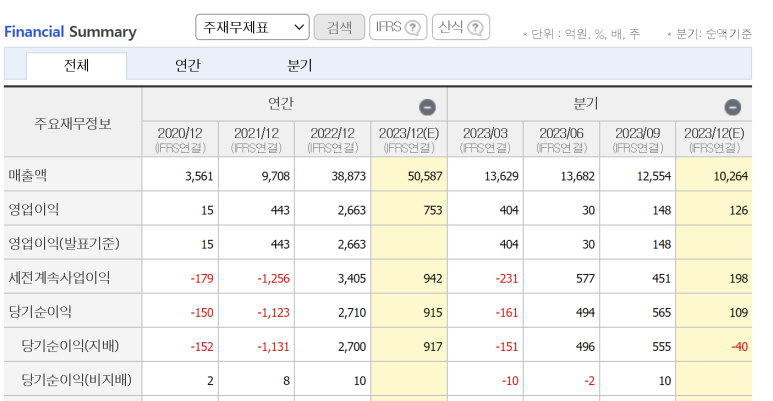Screen dimensions: 773x401
Task: Click the 영업이익 estimate value 753
Action: coord(433,210)
